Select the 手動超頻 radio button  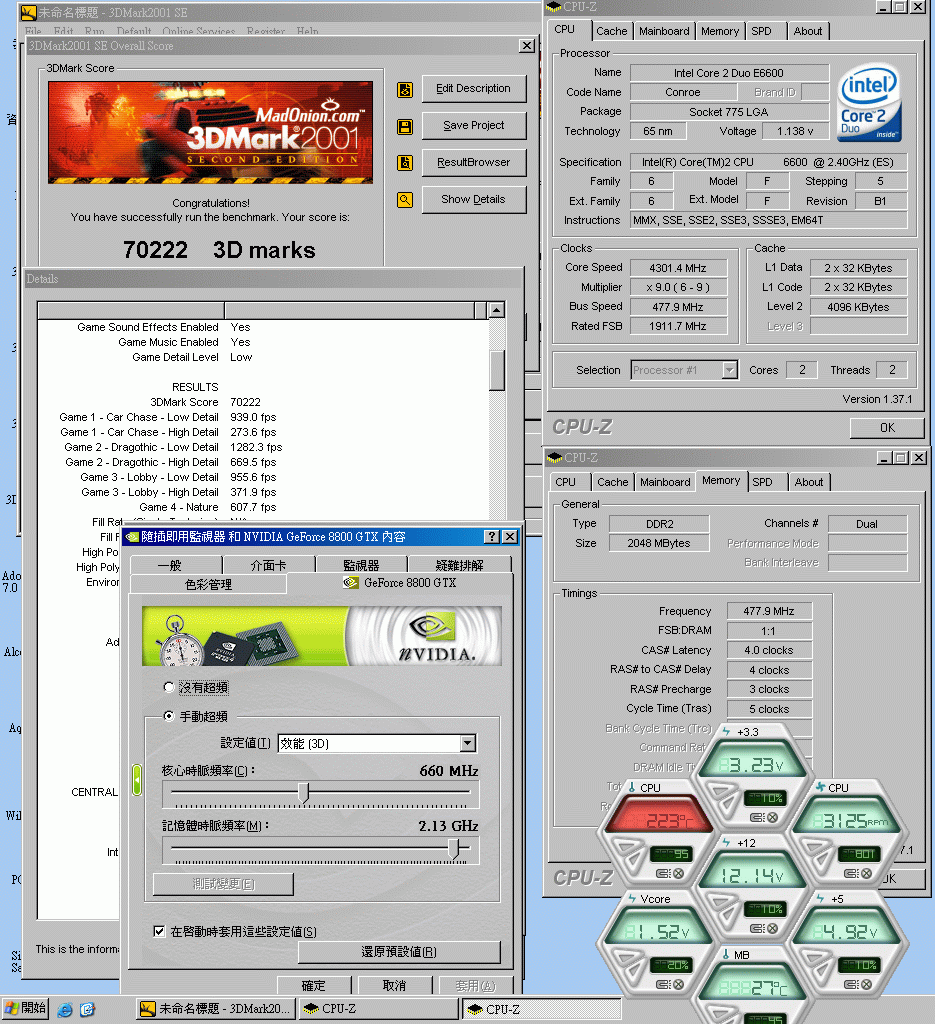pyautogui.click(x=169, y=716)
